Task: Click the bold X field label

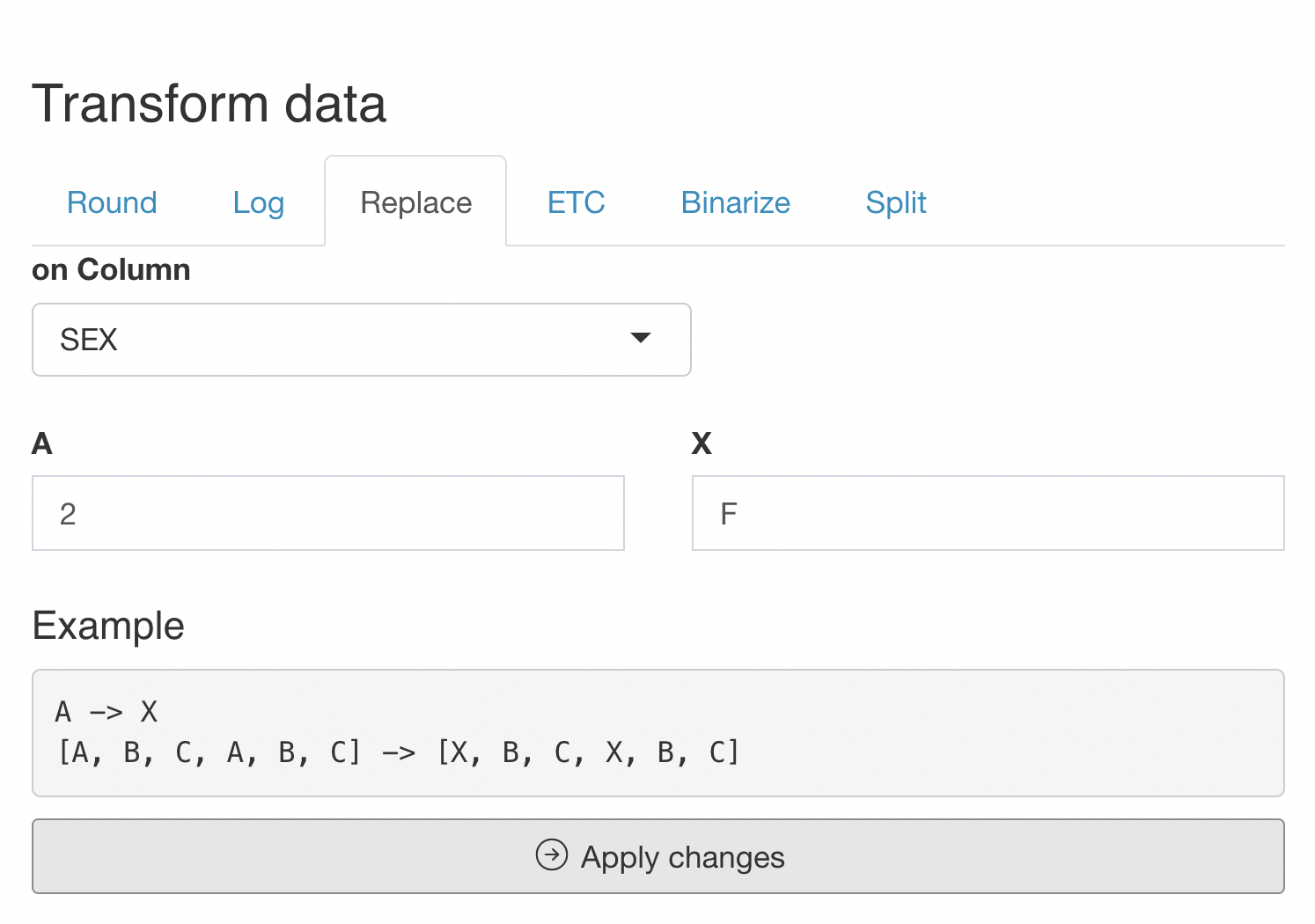Action: point(702,444)
